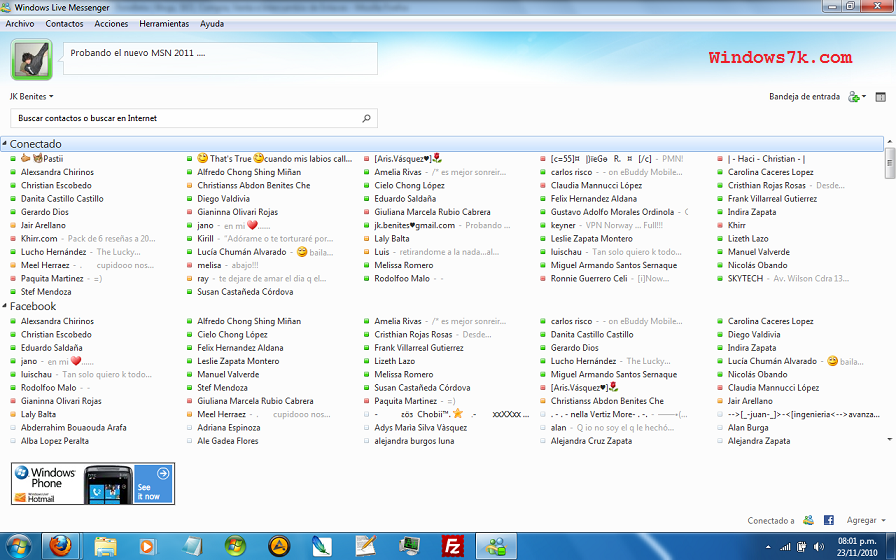The width and height of the screenshot is (896, 560).
Task: Click the network signal tray icon
Action: [786, 546]
